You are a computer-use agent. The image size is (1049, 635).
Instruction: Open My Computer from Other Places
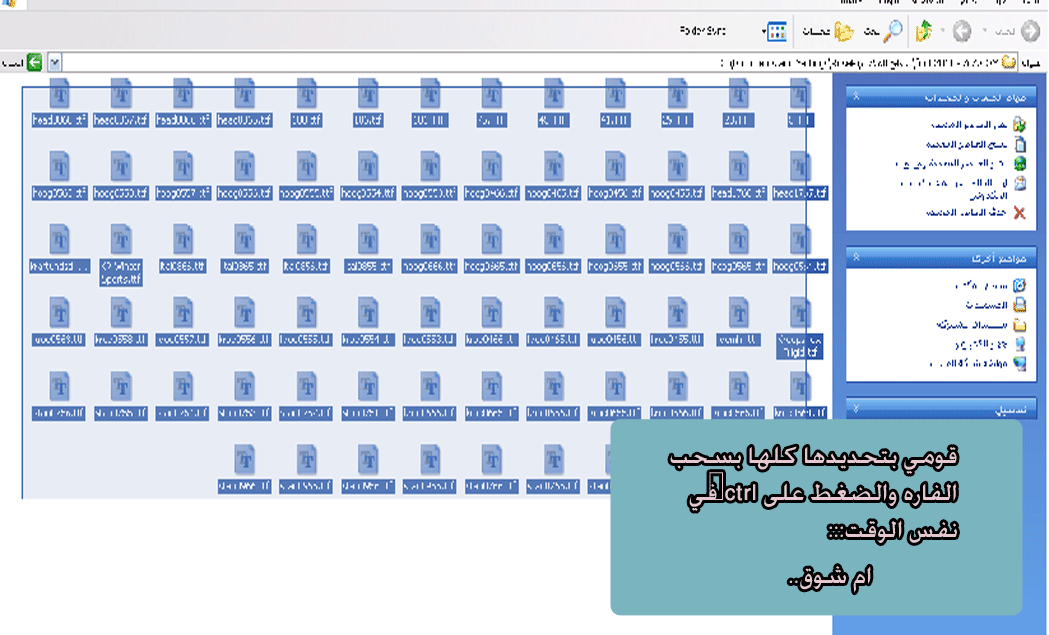[x=1019, y=343]
